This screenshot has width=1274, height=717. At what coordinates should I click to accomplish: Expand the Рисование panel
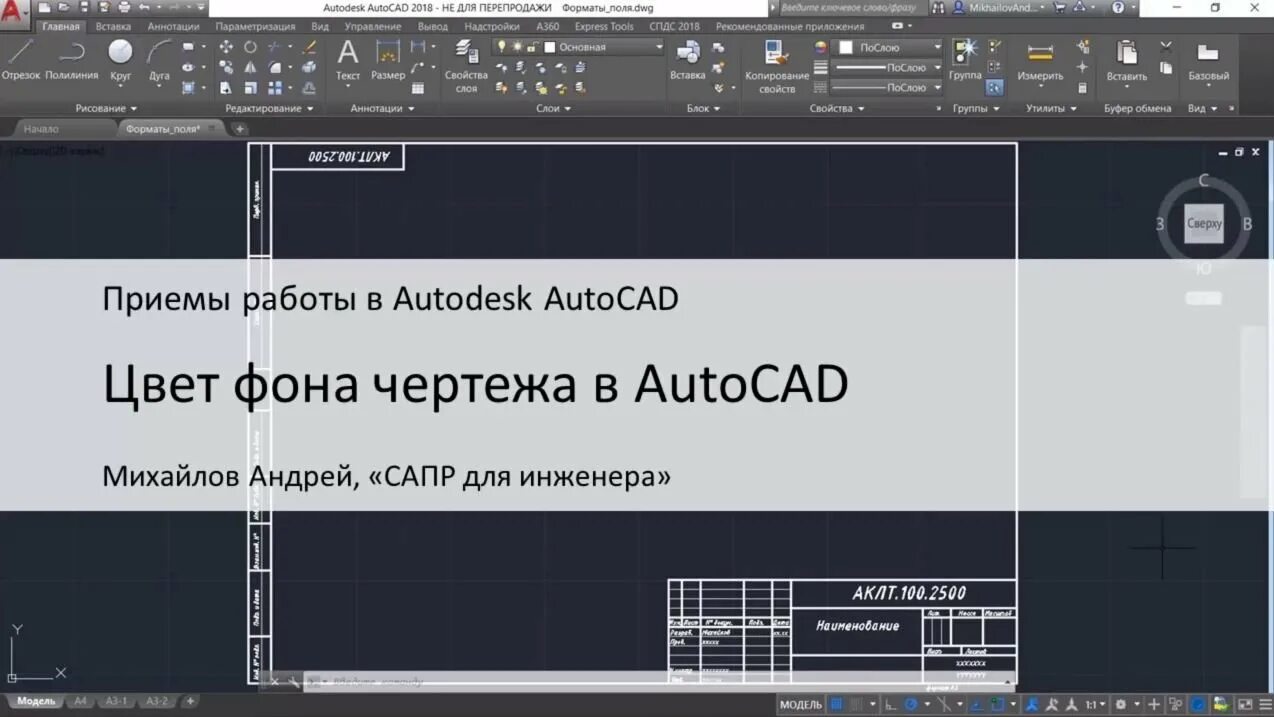106,108
